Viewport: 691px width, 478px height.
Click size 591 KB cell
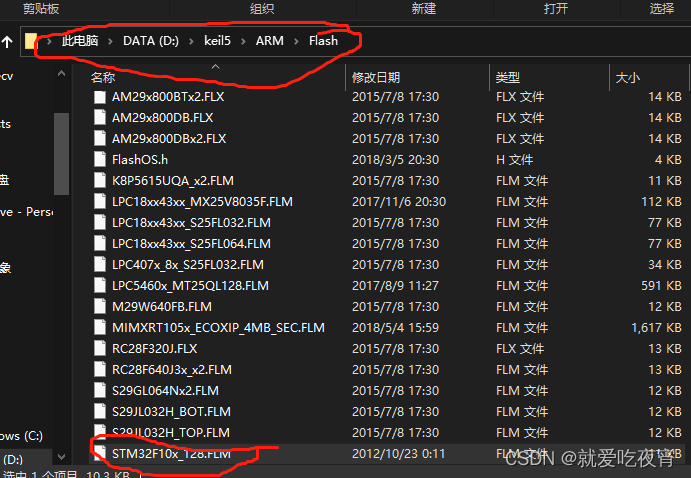(661, 285)
